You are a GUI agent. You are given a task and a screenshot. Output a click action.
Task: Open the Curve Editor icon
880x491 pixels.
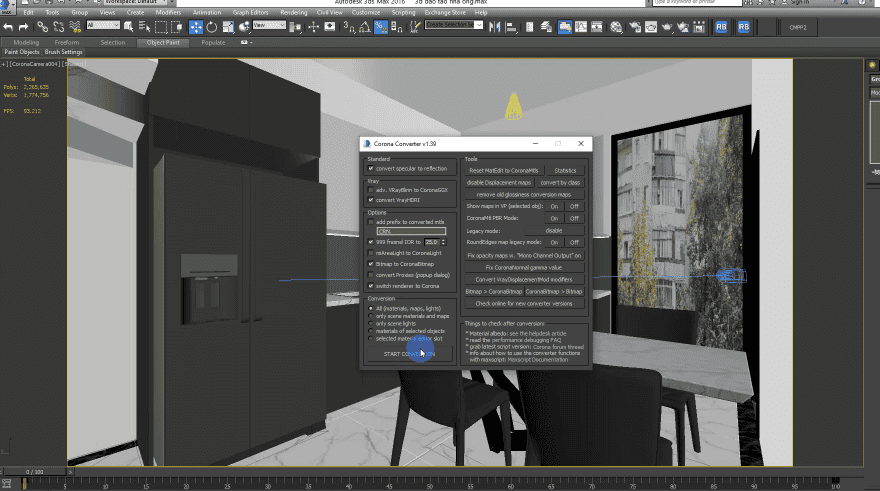[x=581, y=27]
